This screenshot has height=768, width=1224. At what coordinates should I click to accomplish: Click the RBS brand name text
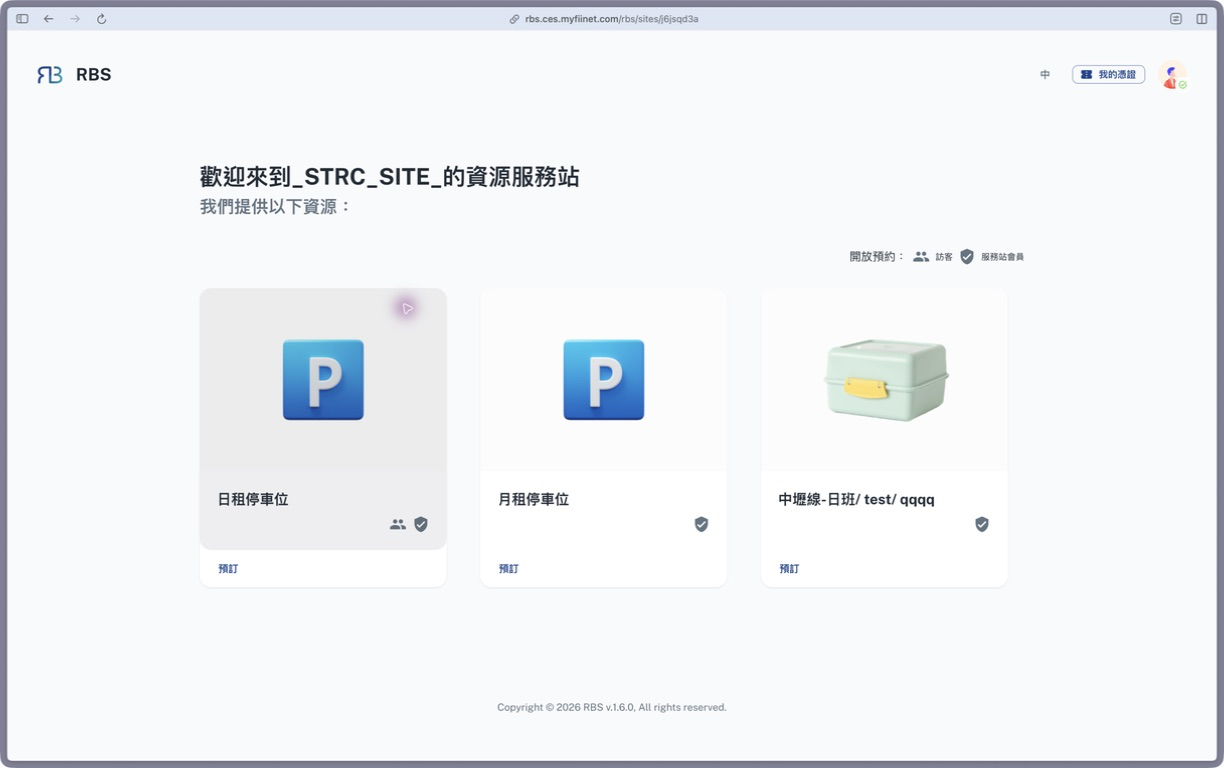point(93,75)
